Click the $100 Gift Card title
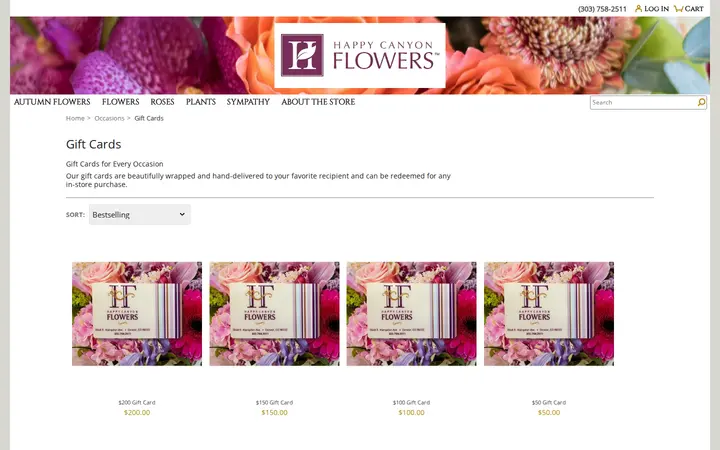Screen dimensions: 720x450 pyautogui.click(x=411, y=402)
